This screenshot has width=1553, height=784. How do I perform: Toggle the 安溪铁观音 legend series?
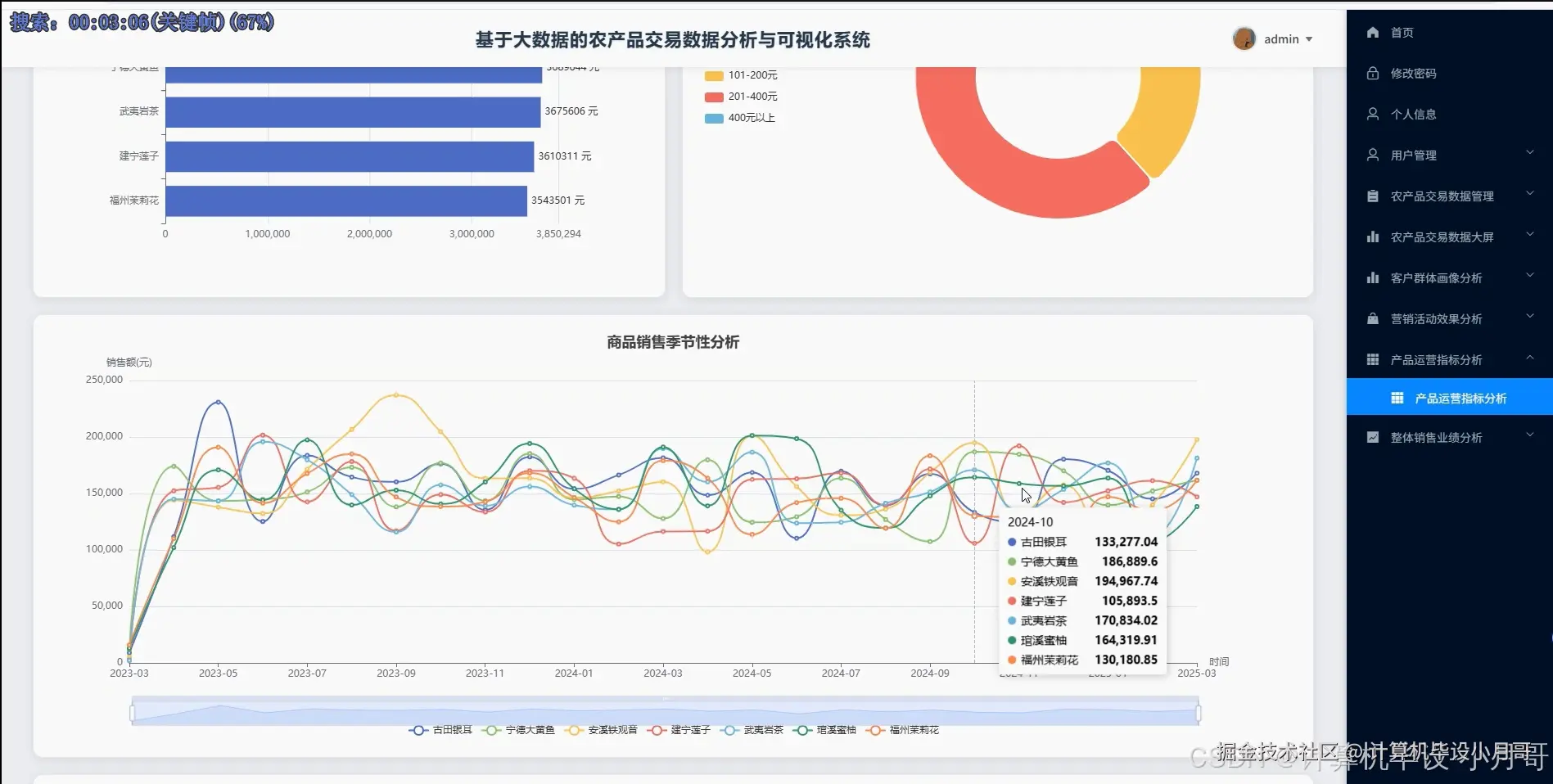click(x=601, y=730)
